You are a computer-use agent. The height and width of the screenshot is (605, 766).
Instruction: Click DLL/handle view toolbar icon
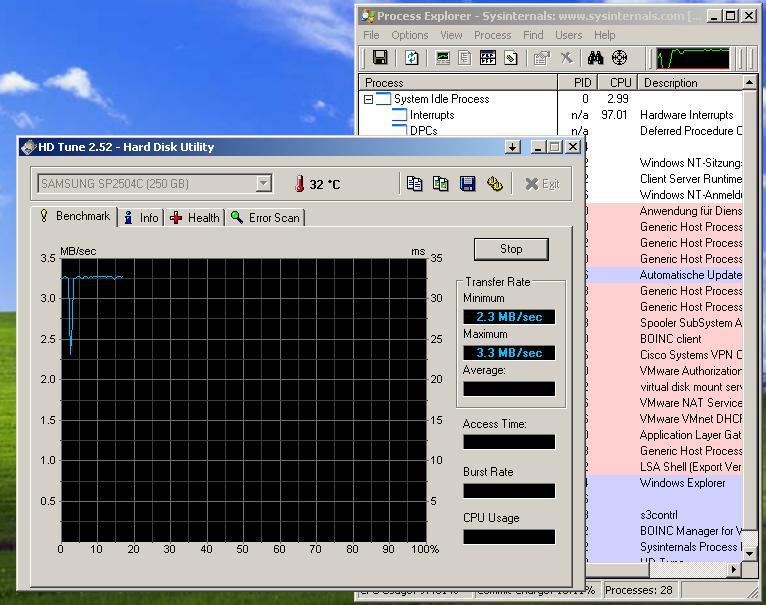click(511, 58)
